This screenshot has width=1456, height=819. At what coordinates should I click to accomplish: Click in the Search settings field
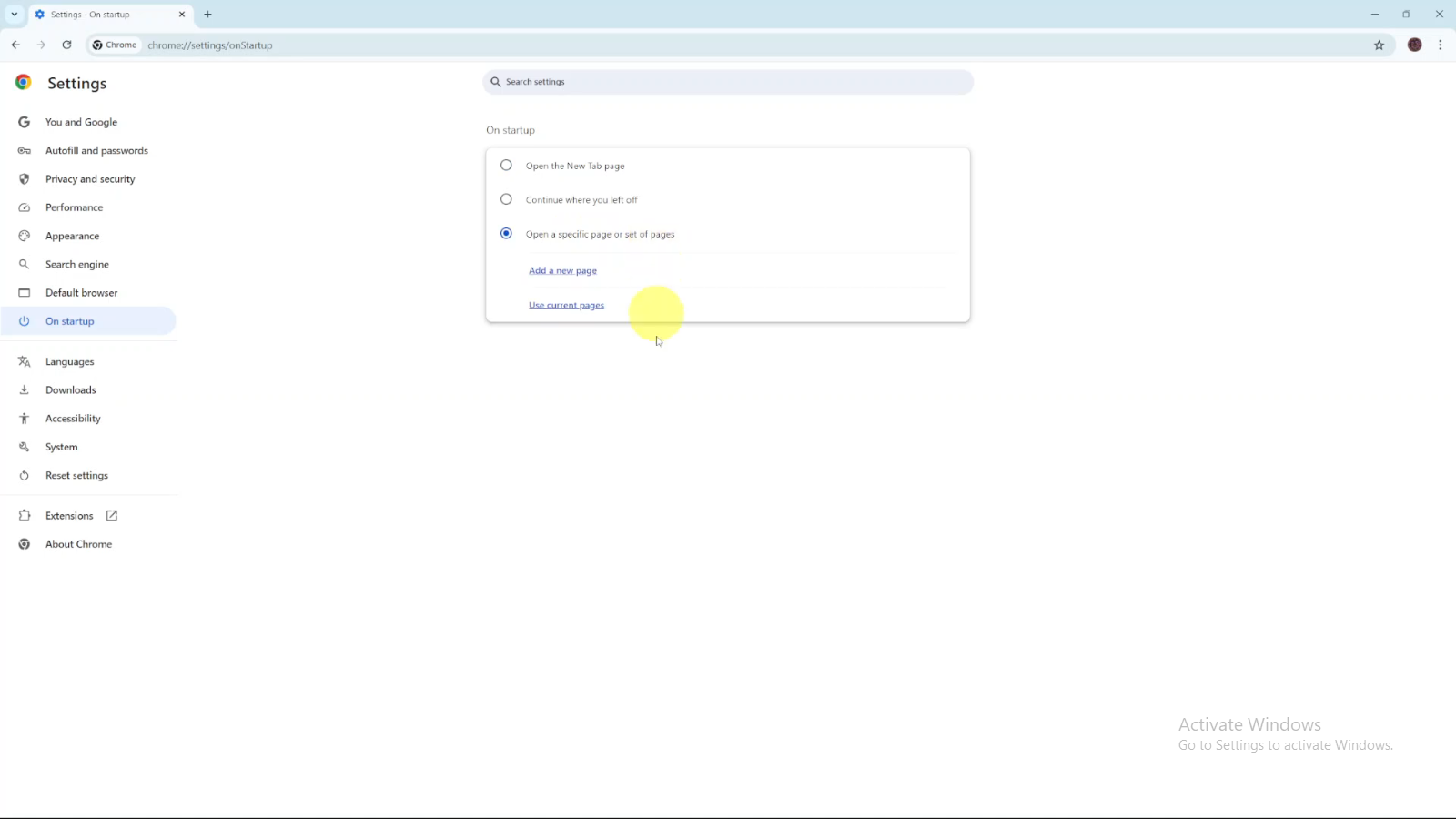(x=728, y=82)
